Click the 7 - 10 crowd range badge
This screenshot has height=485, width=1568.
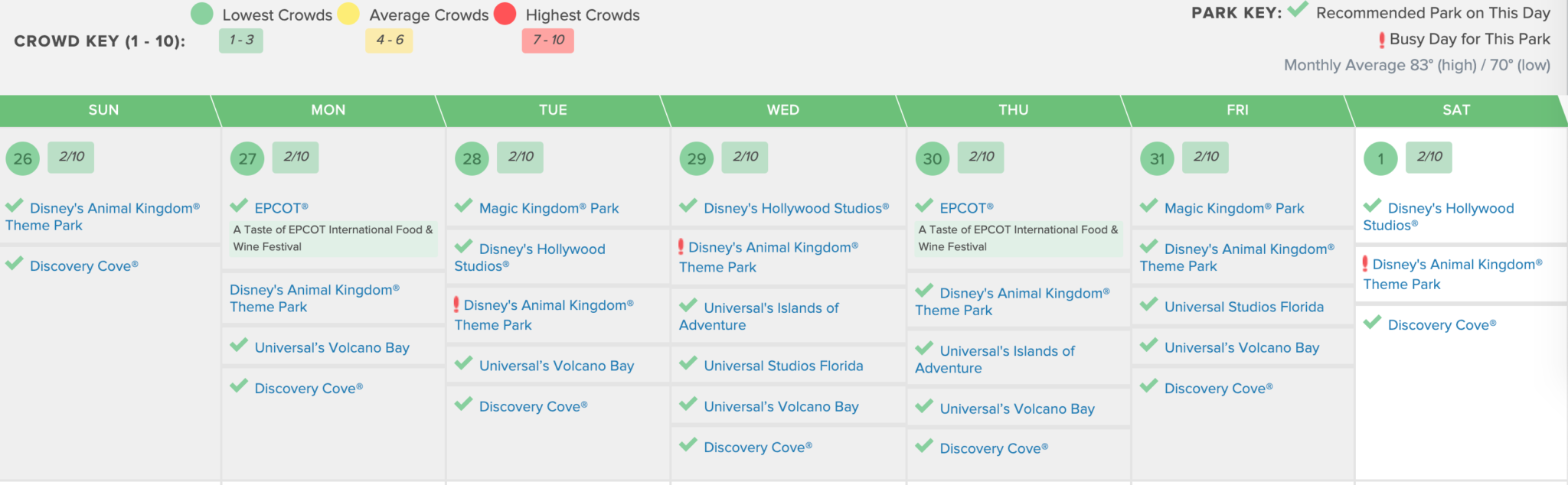coord(548,41)
